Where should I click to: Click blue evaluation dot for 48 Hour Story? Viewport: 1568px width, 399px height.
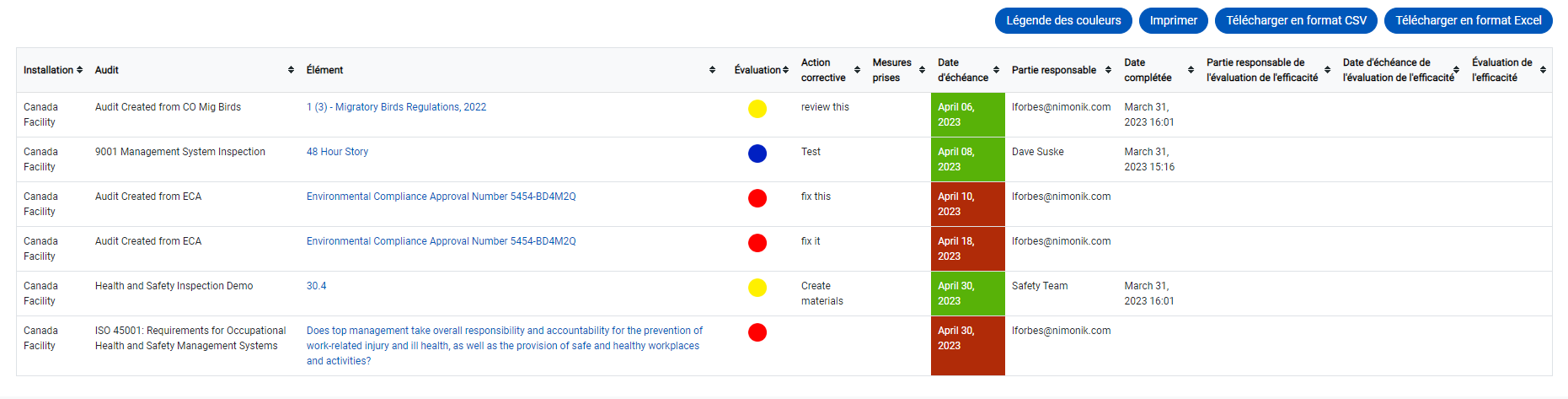(x=757, y=154)
